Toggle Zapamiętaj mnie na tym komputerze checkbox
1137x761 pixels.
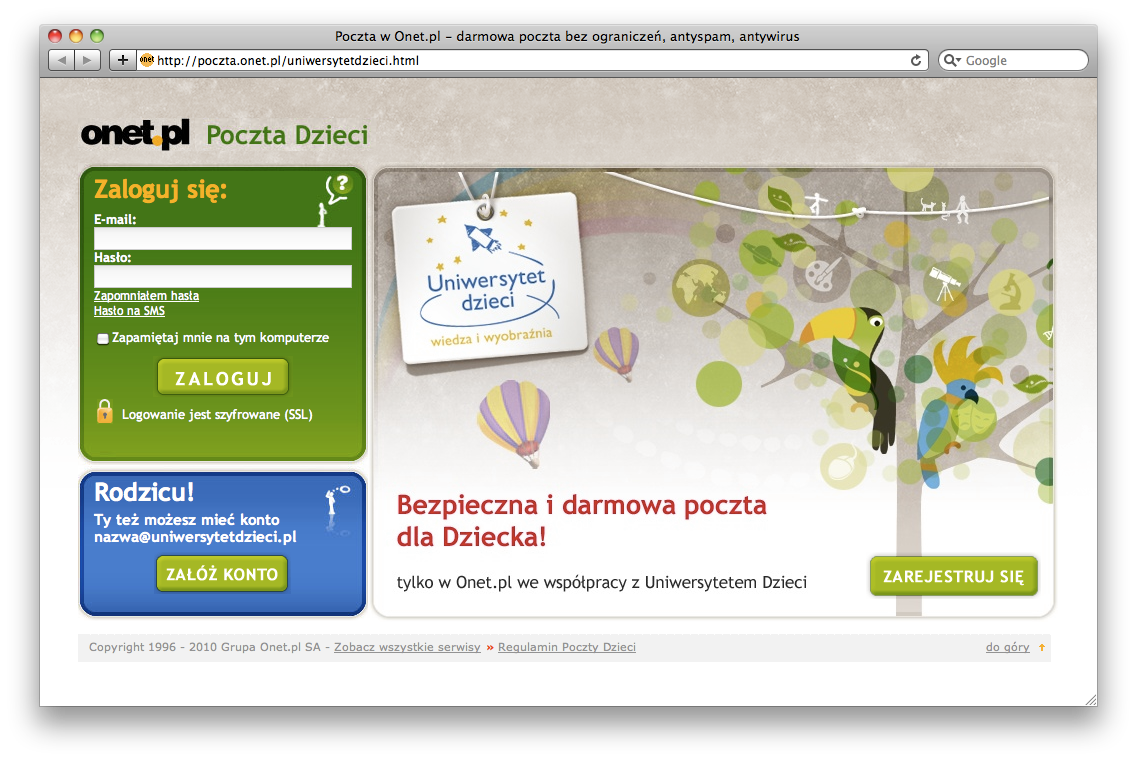pos(103,339)
